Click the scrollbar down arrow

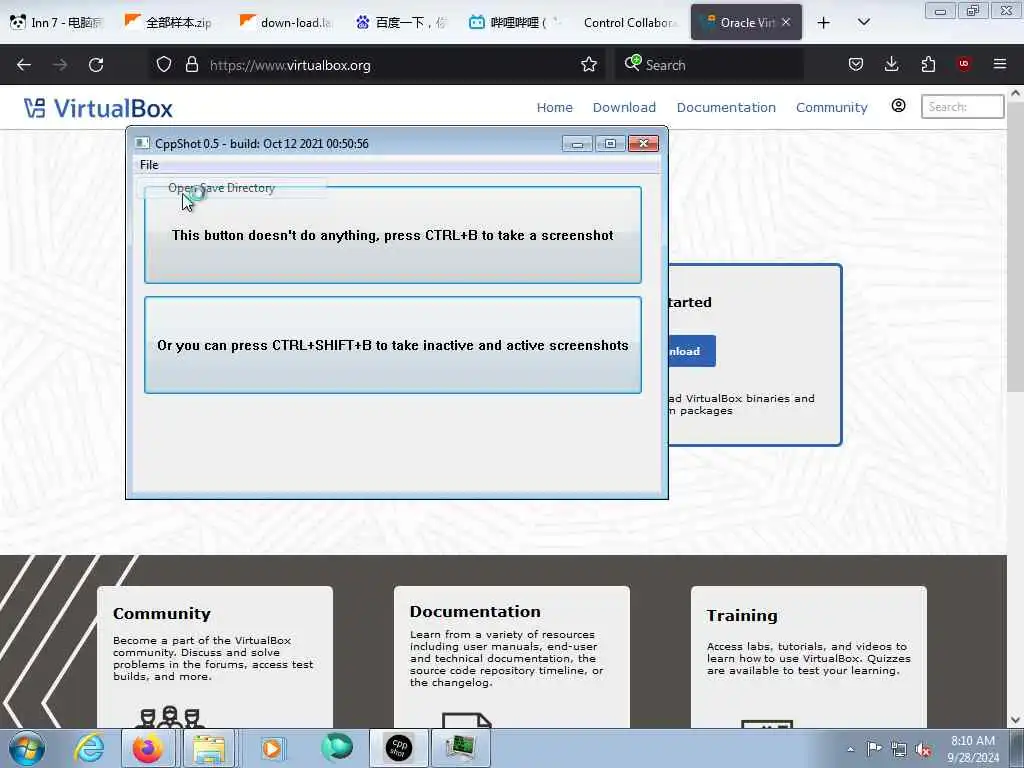1015,720
